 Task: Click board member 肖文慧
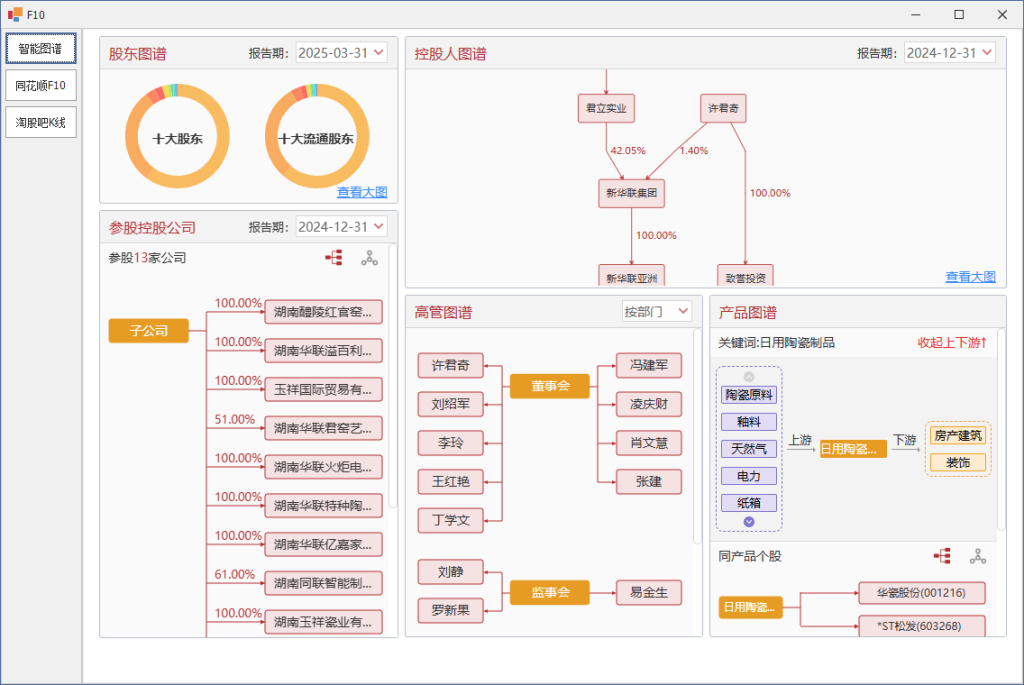[x=648, y=443]
